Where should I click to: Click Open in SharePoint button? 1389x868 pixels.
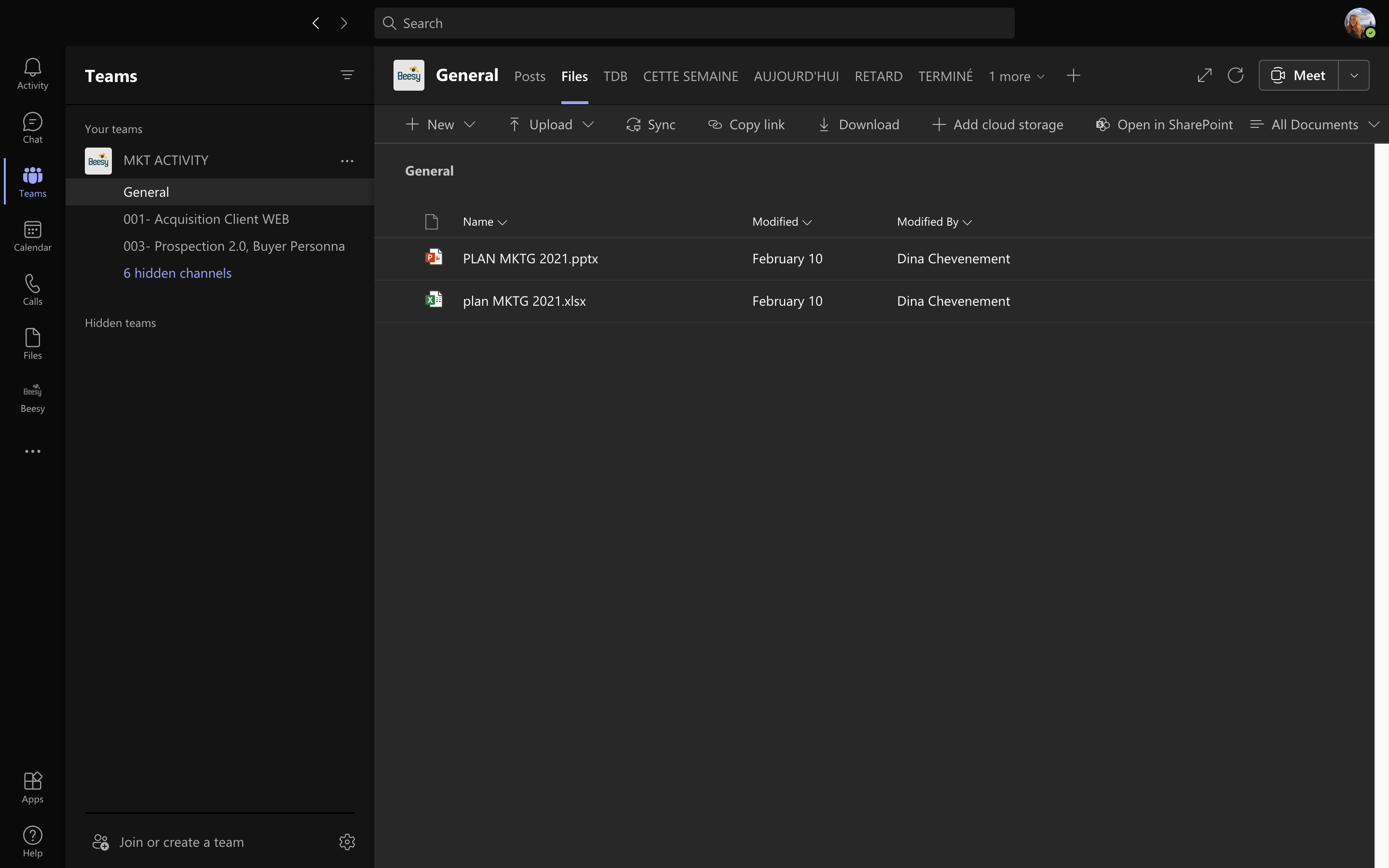click(x=1163, y=124)
